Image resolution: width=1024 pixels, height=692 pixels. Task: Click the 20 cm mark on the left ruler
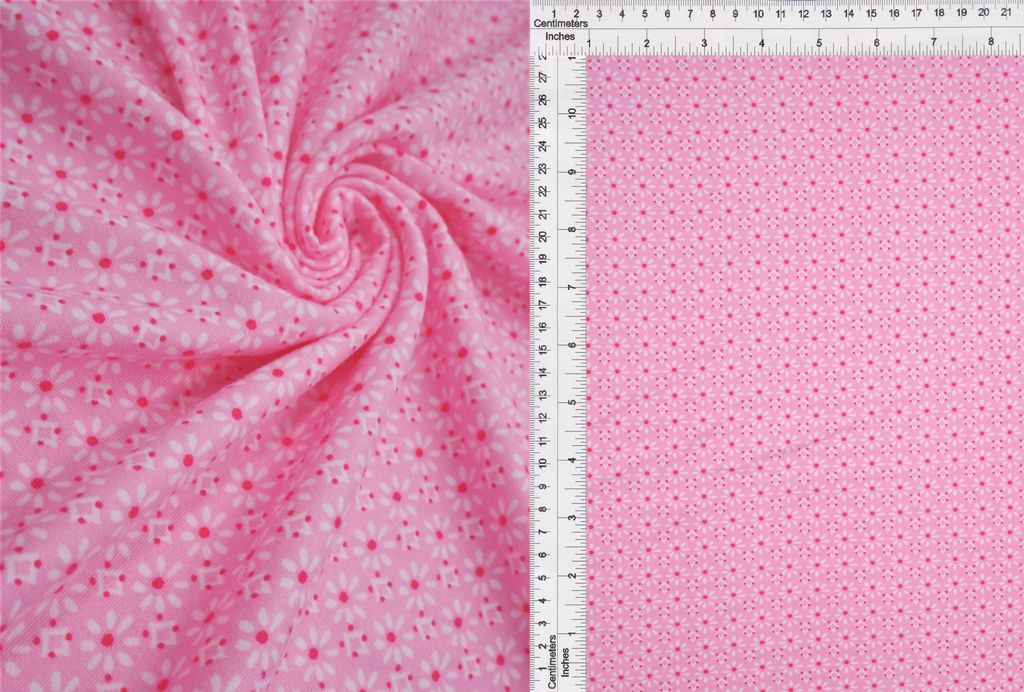542,236
